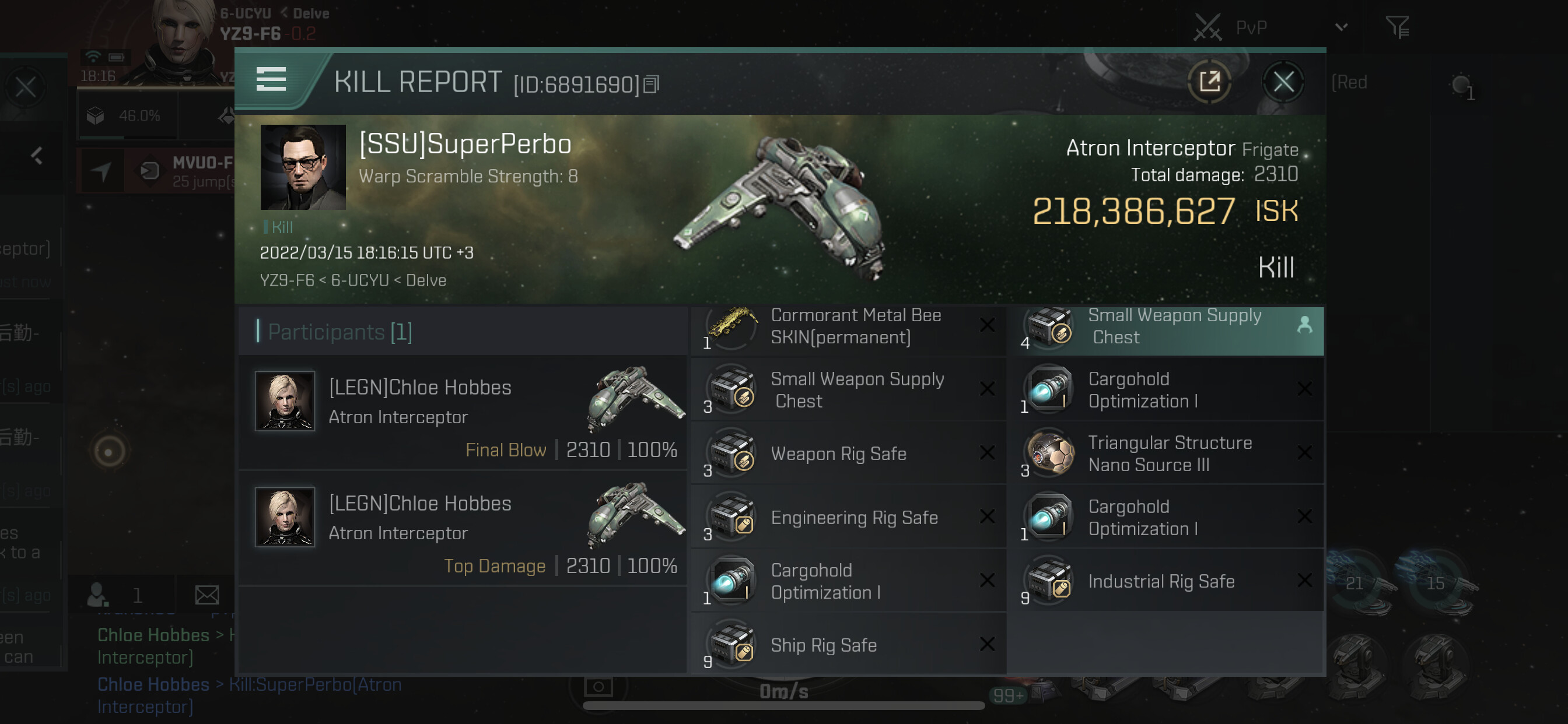Open the overview filter icon
The height and width of the screenshot is (724, 1568).
click(x=1397, y=27)
